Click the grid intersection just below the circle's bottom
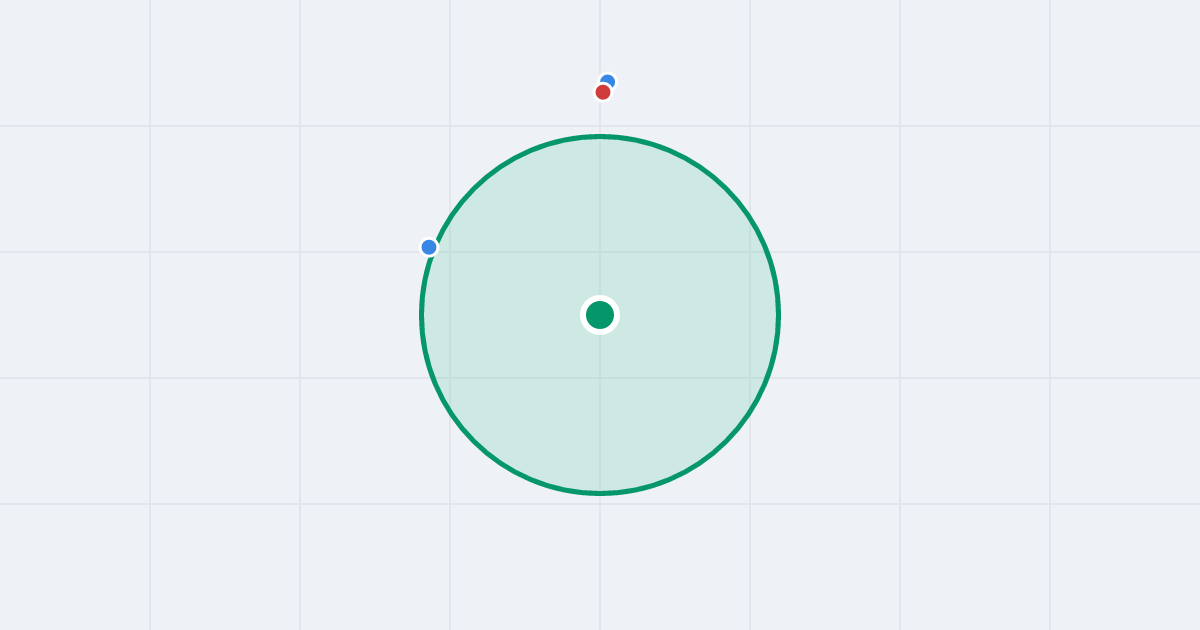 tap(600, 504)
